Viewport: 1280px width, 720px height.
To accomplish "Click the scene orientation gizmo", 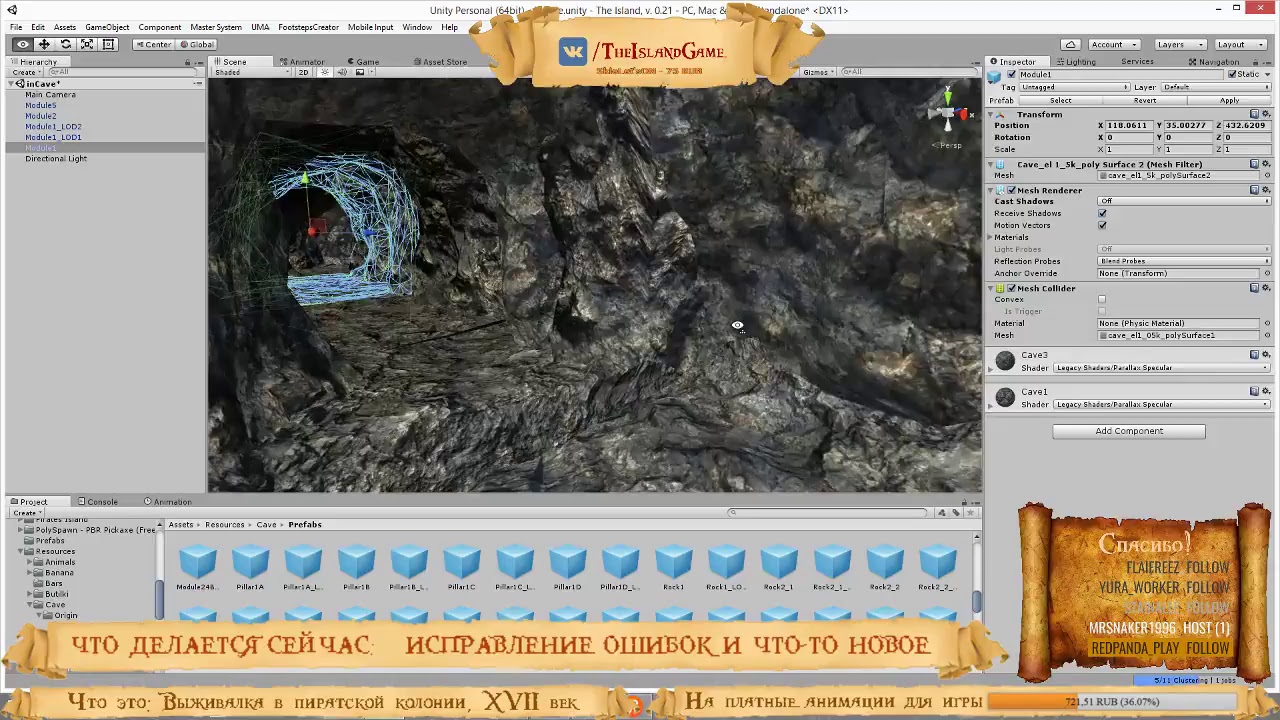I will pyautogui.click(x=948, y=114).
